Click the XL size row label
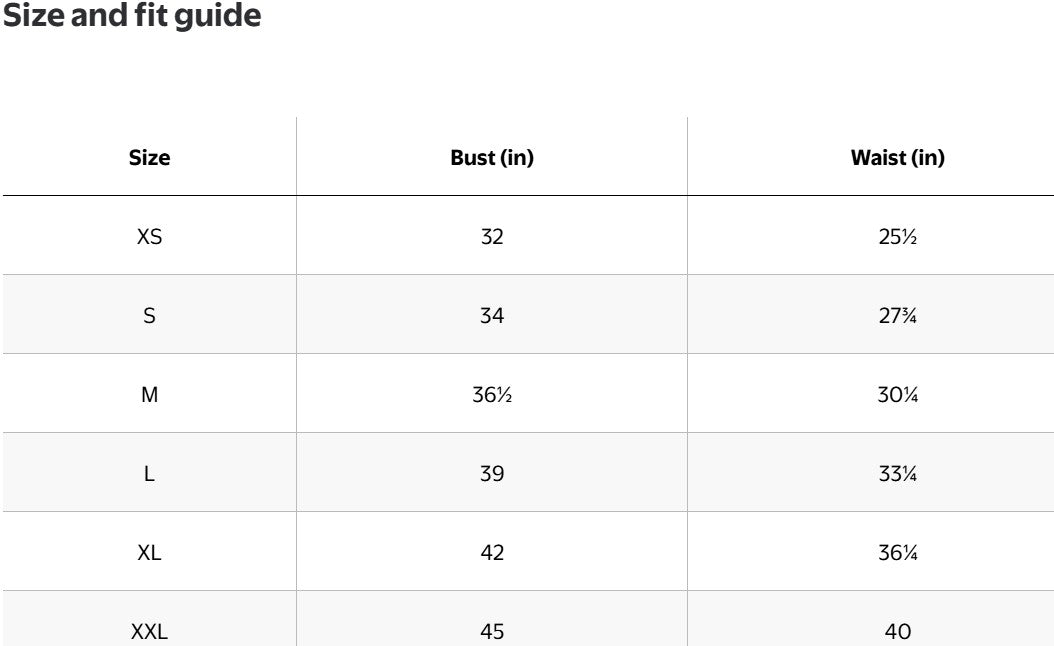Screen dimensions: 1054x646 [x=149, y=553]
